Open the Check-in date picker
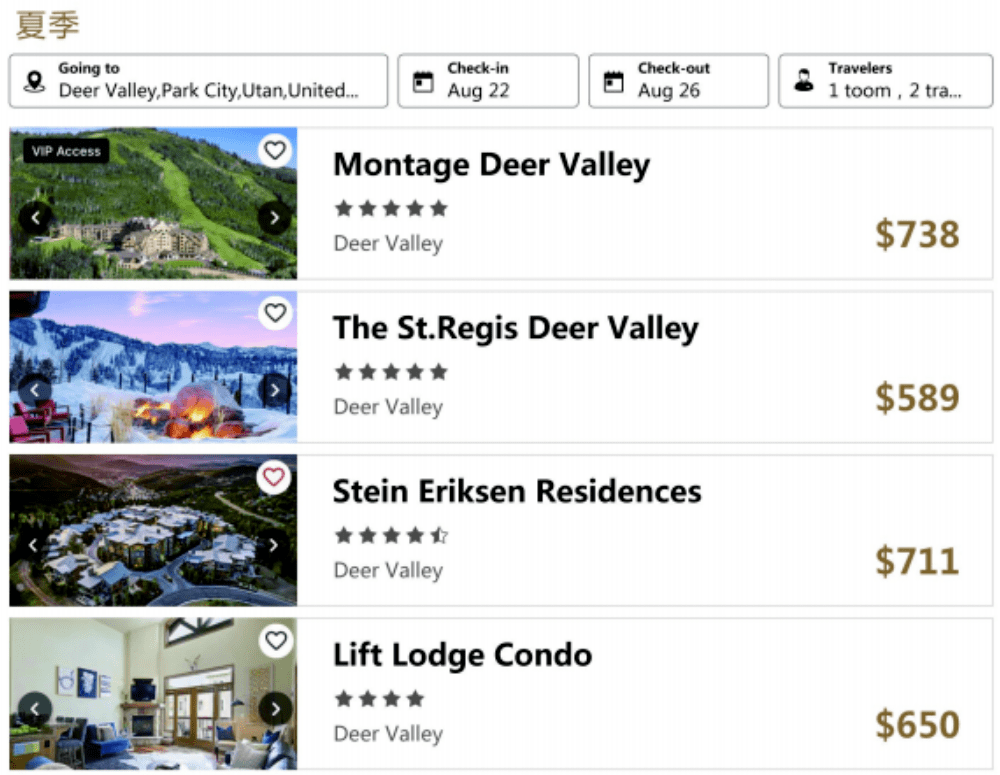The image size is (1000, 775). coord(488,81)
